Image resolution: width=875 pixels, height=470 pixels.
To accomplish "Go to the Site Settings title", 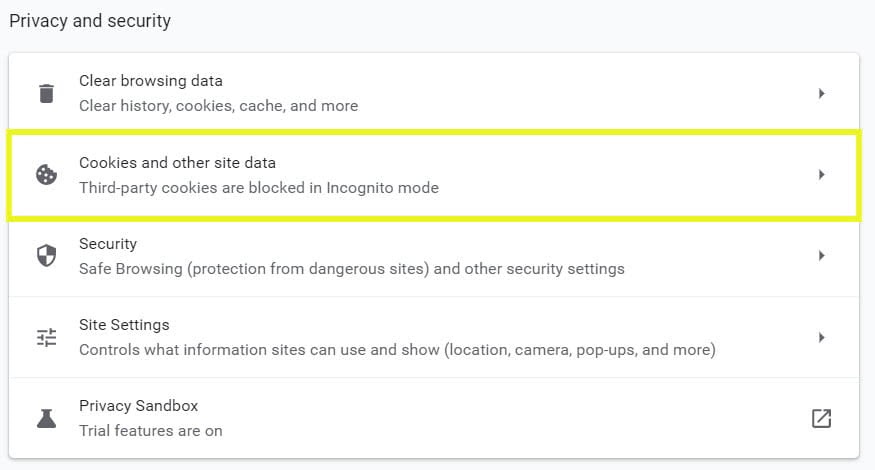I will 124,325.
